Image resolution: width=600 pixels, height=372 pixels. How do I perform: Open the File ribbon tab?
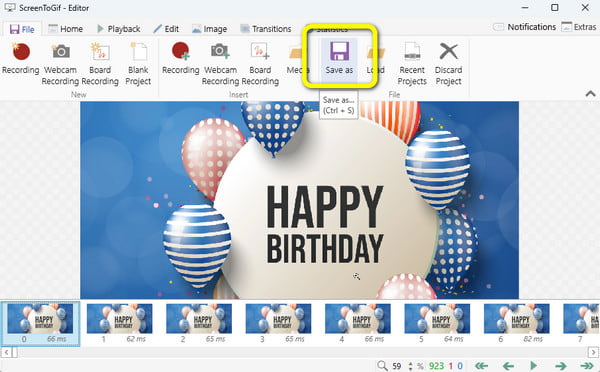[22, 29]
